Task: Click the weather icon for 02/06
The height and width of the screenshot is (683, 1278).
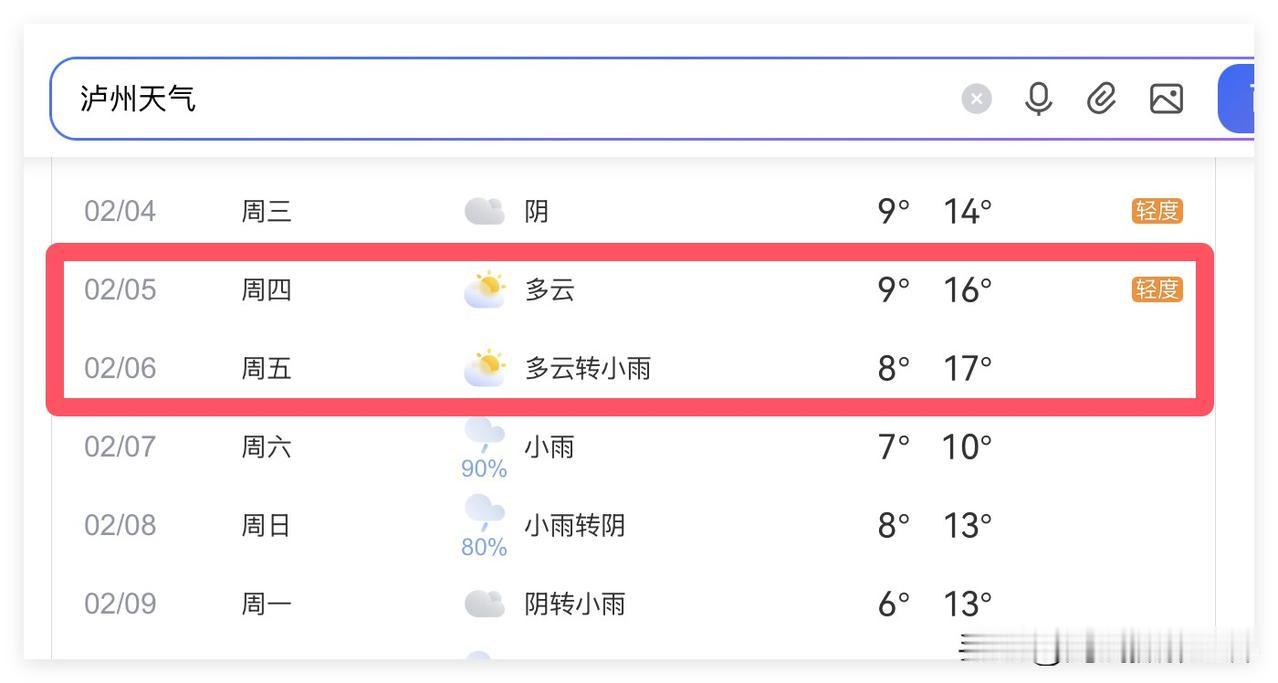Action: 484,368
